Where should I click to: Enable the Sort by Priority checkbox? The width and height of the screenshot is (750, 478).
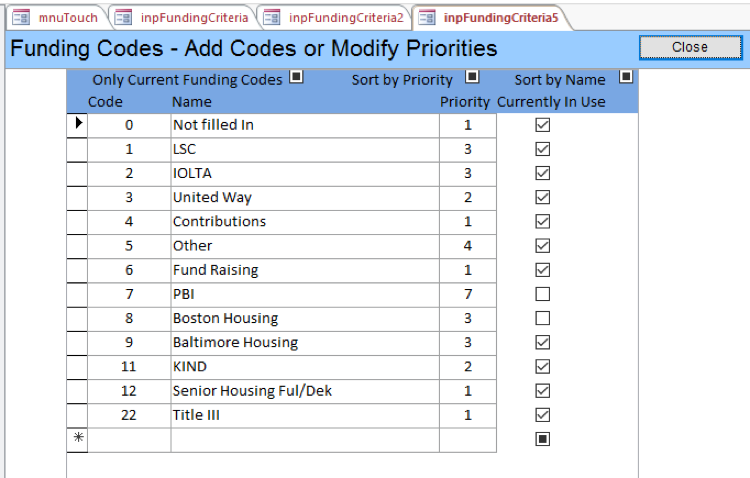pyautogui.click(x=472, y=77)
